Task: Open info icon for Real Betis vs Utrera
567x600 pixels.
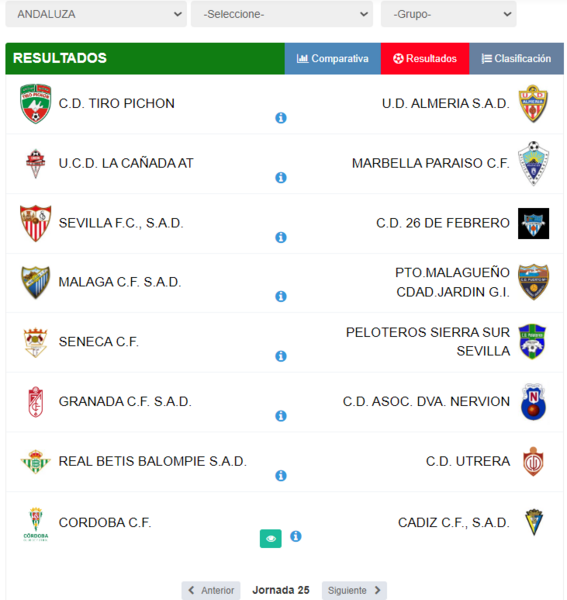Action: (x=281, y=475)
